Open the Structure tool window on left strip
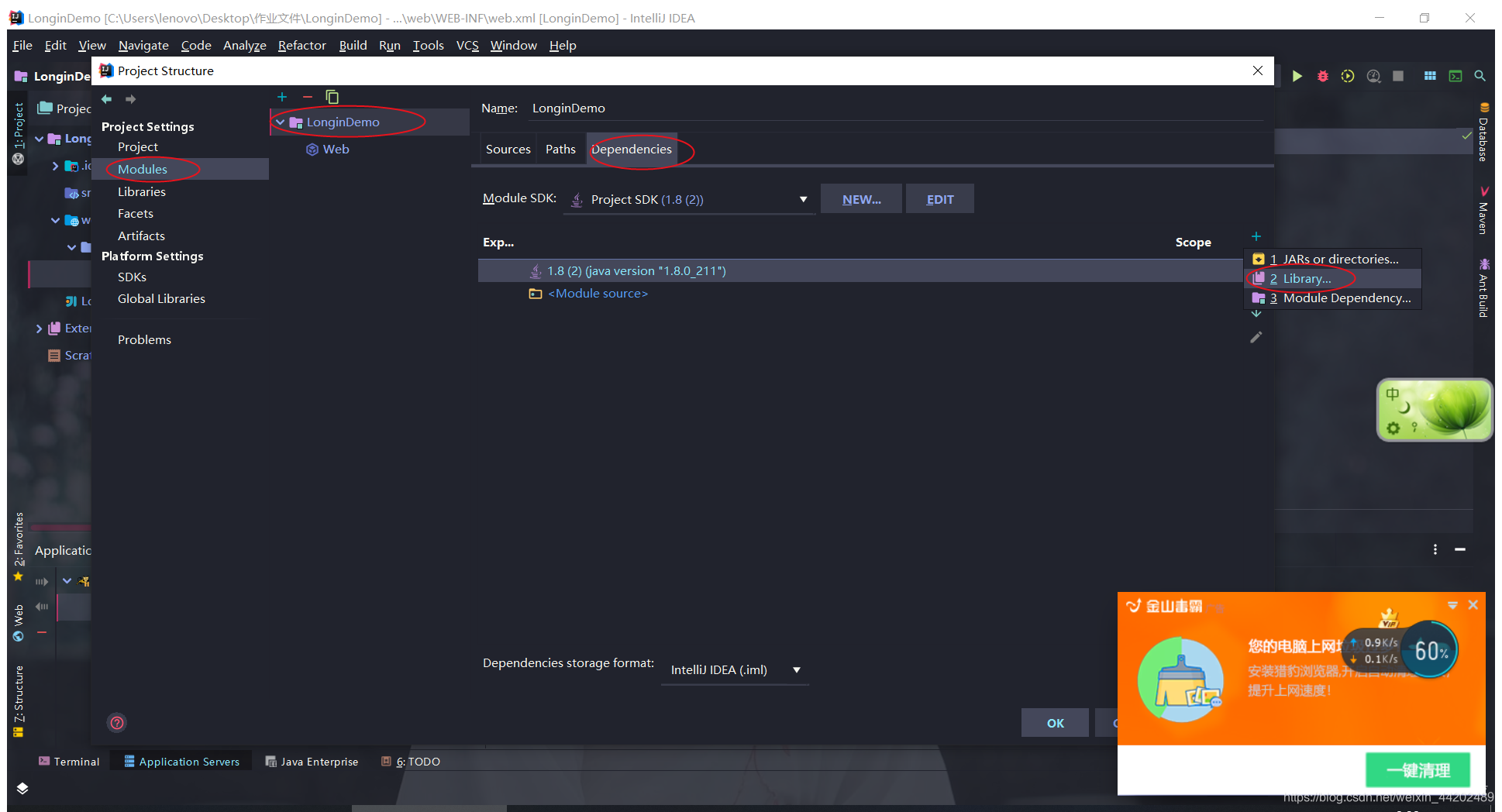Viewport: 1502px width, 812px height. [x=19, y=701]
